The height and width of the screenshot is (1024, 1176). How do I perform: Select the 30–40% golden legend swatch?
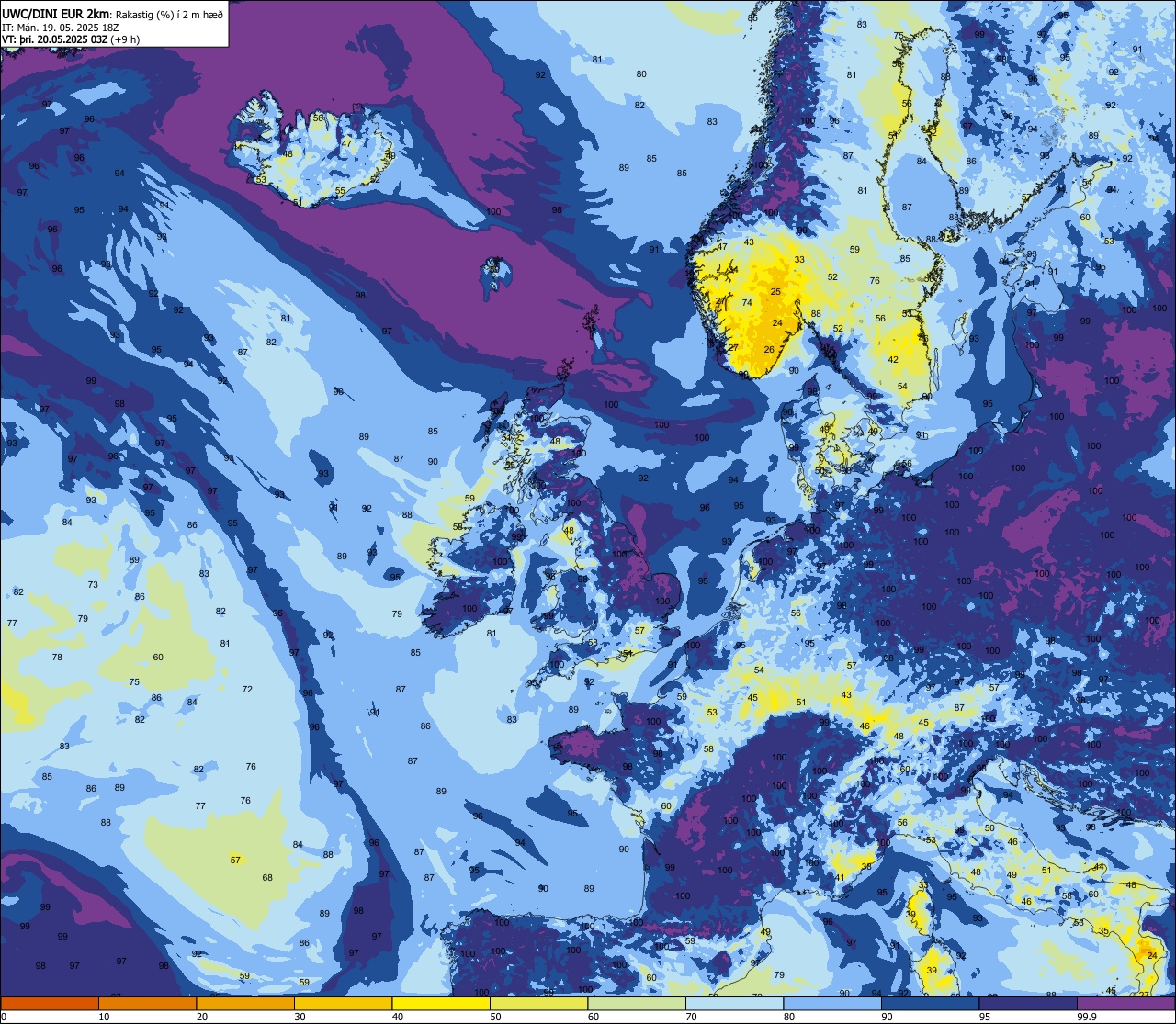(x=343, y=1003)
